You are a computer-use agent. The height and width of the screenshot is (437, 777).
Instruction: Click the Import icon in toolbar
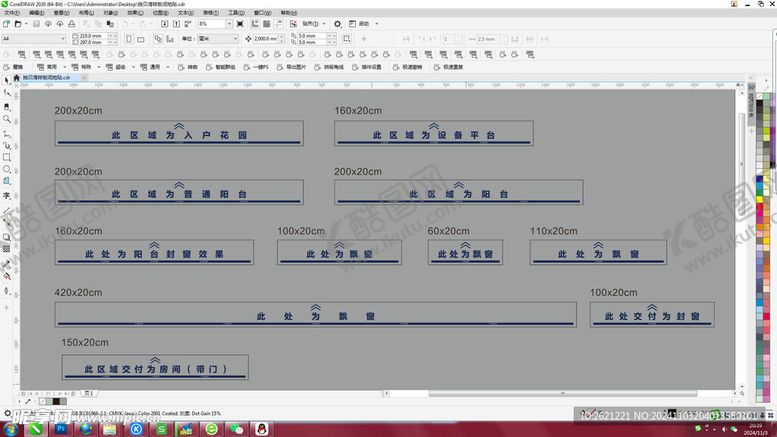[165, 24]
